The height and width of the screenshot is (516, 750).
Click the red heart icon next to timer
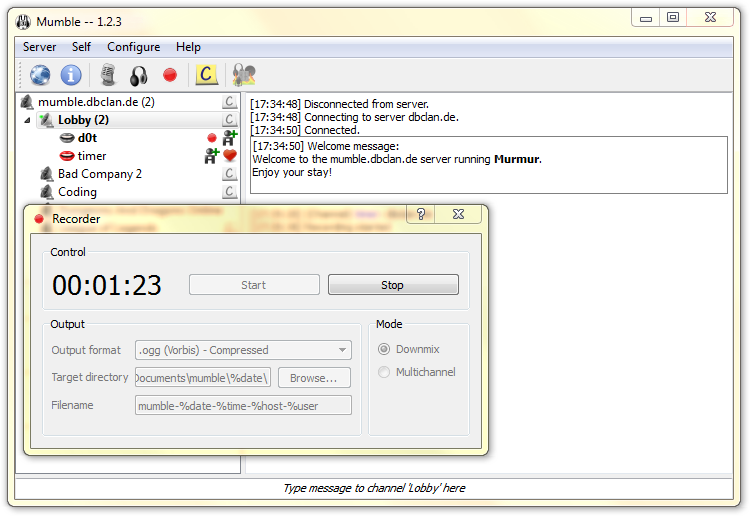(229, 156)
